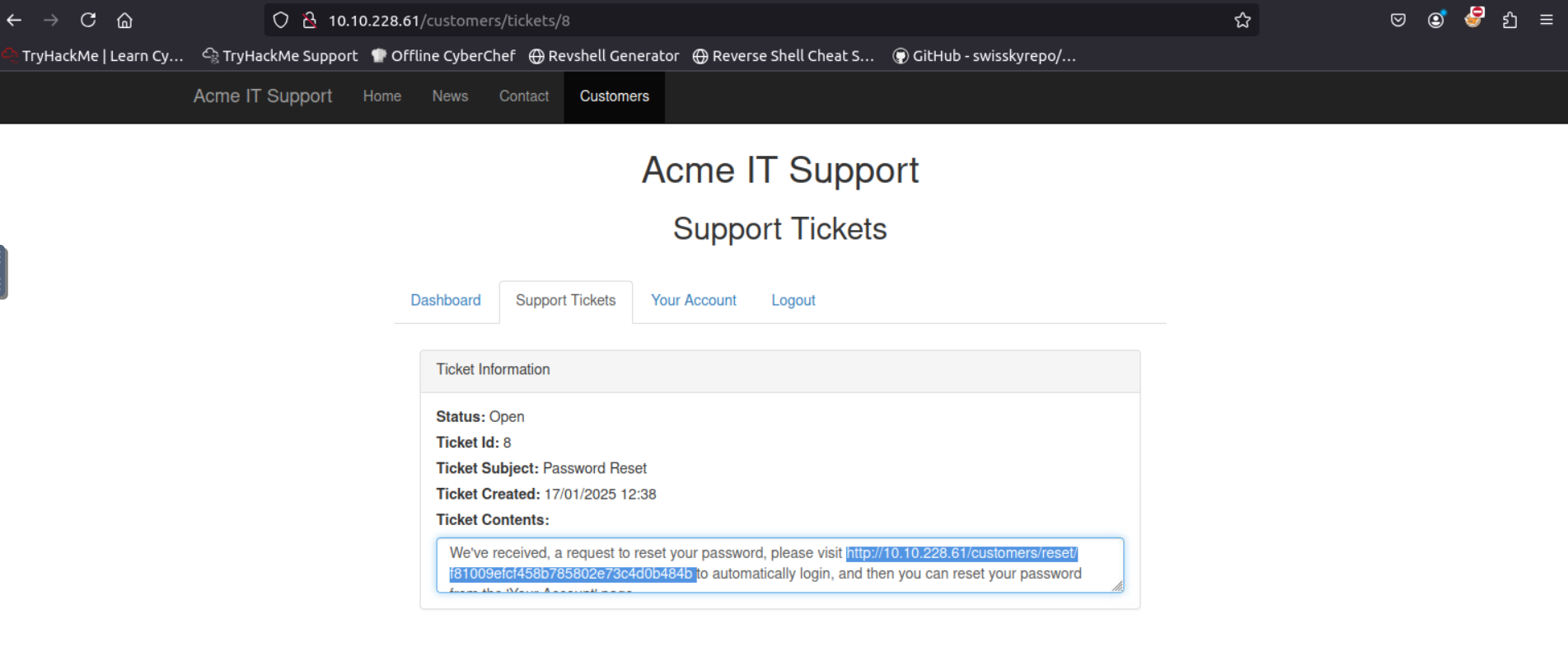Viewport: 1568px width, 652px height.
Task: Click the ticket contents resize handle
Action: (1116, 585)
